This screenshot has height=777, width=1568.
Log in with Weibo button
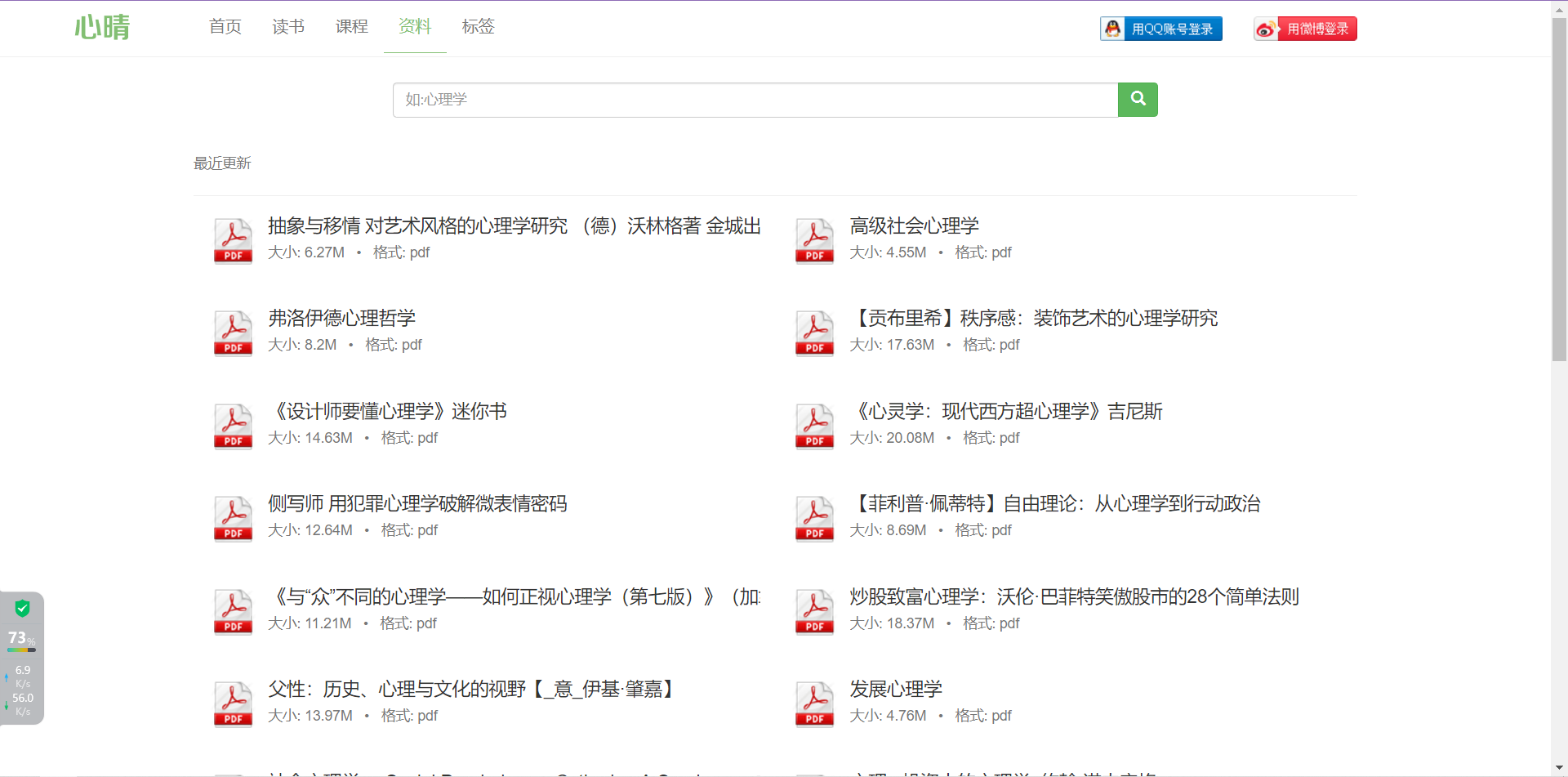pos(1306,29)
